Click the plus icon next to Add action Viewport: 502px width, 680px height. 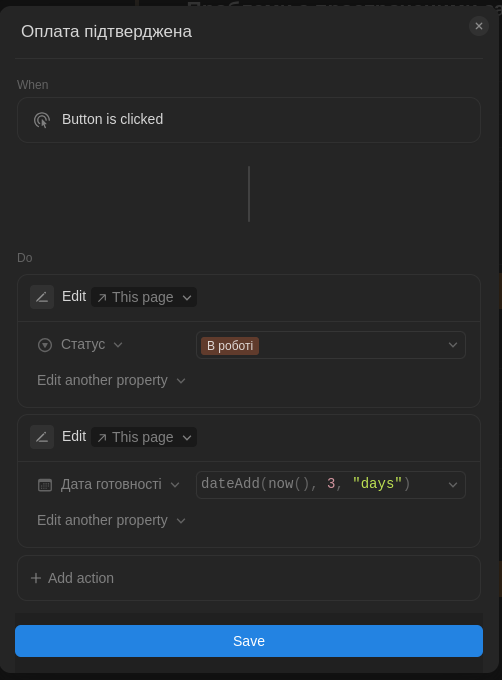(x=36, y=578)
